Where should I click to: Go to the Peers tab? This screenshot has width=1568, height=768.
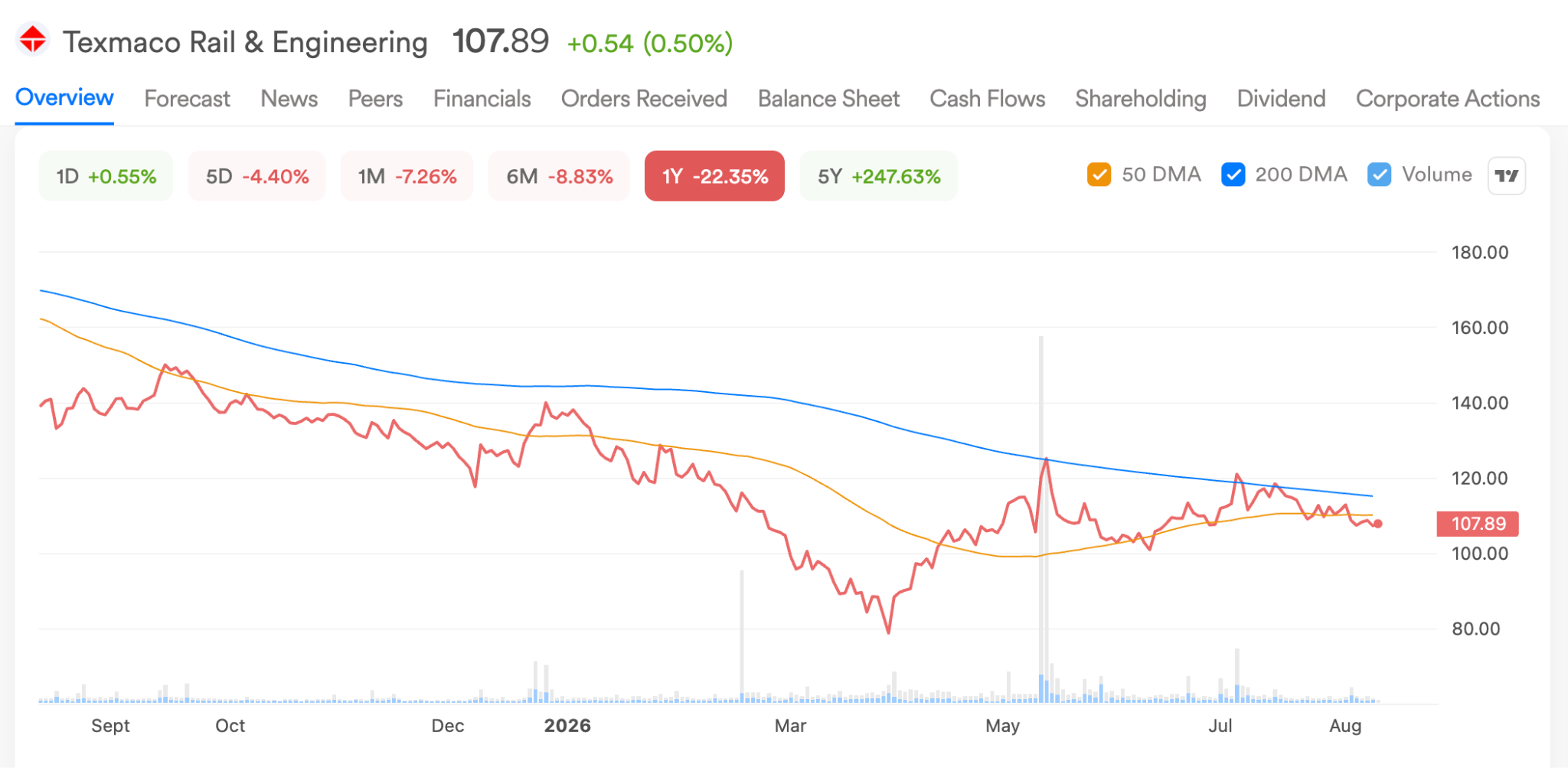click(375, 99)
